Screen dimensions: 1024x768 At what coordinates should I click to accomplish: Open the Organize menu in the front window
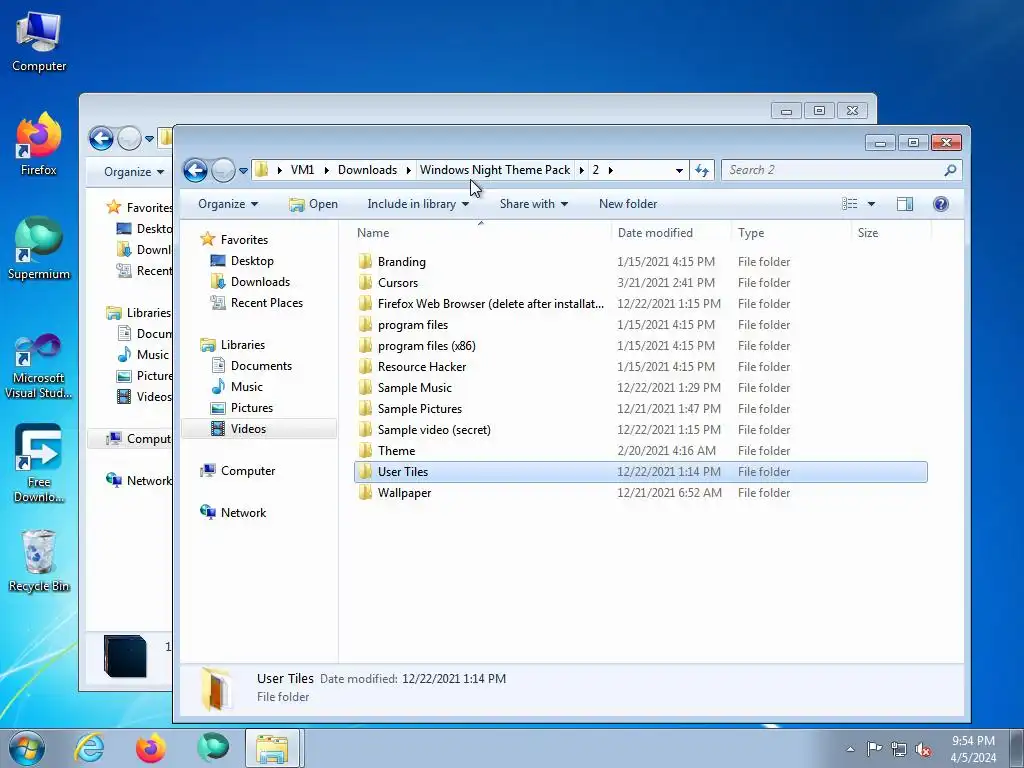228,204
